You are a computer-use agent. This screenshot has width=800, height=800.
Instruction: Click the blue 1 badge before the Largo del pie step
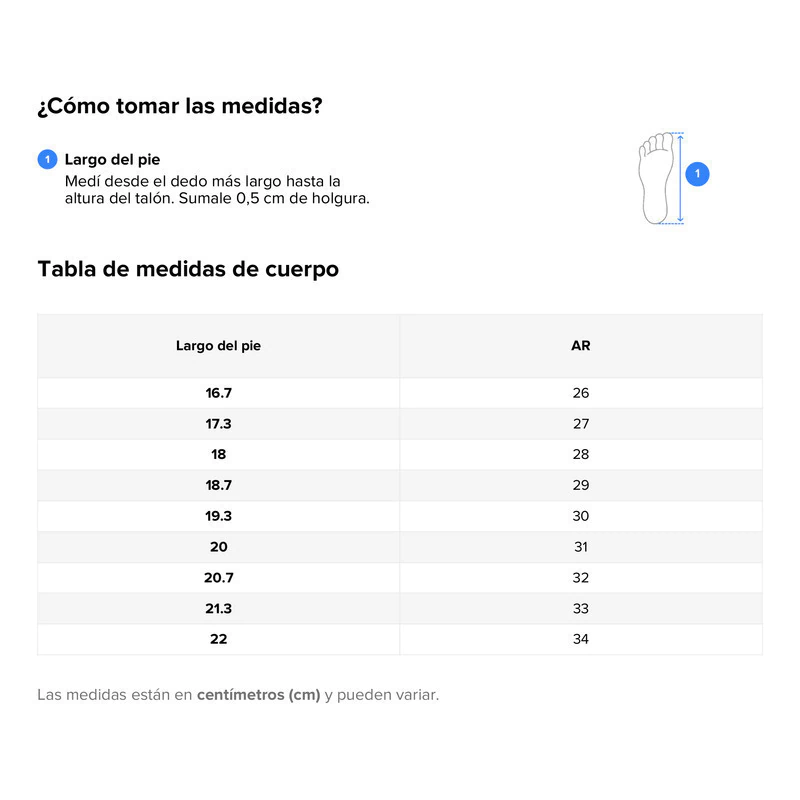pos(47,159)
